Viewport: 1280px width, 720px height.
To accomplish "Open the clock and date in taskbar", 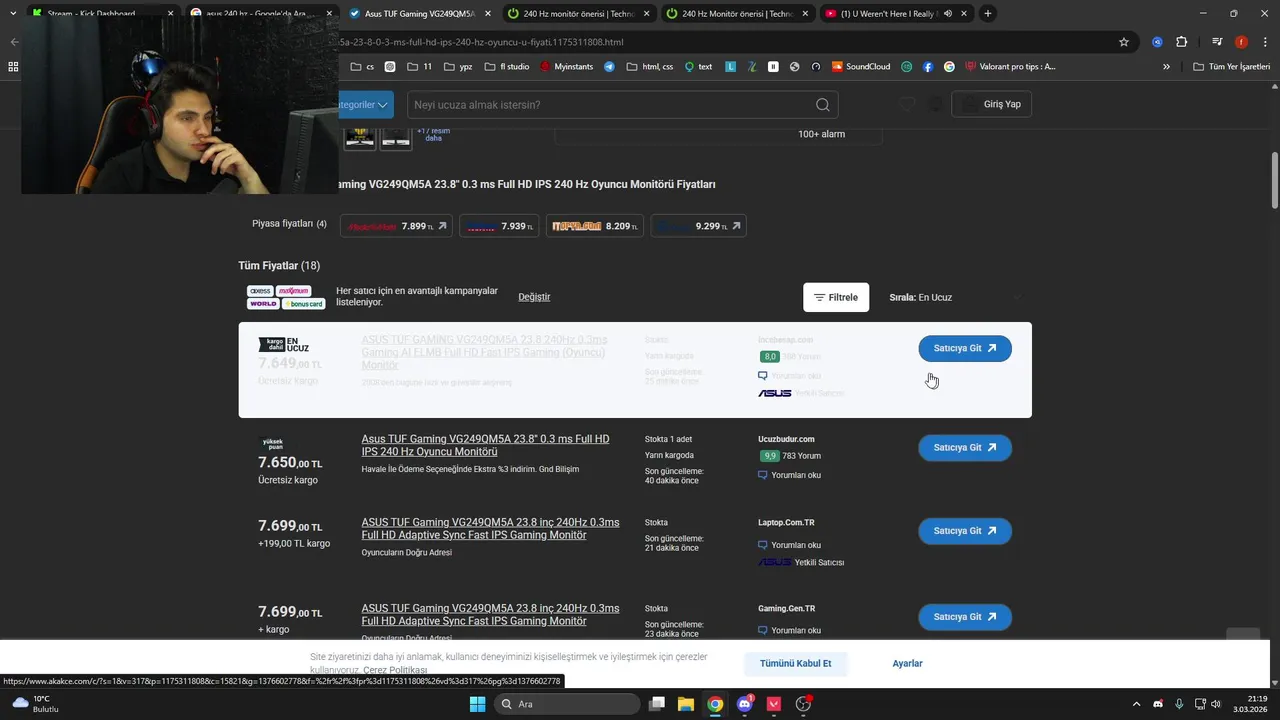I will pyautogui.click(x=1249, y=704).
